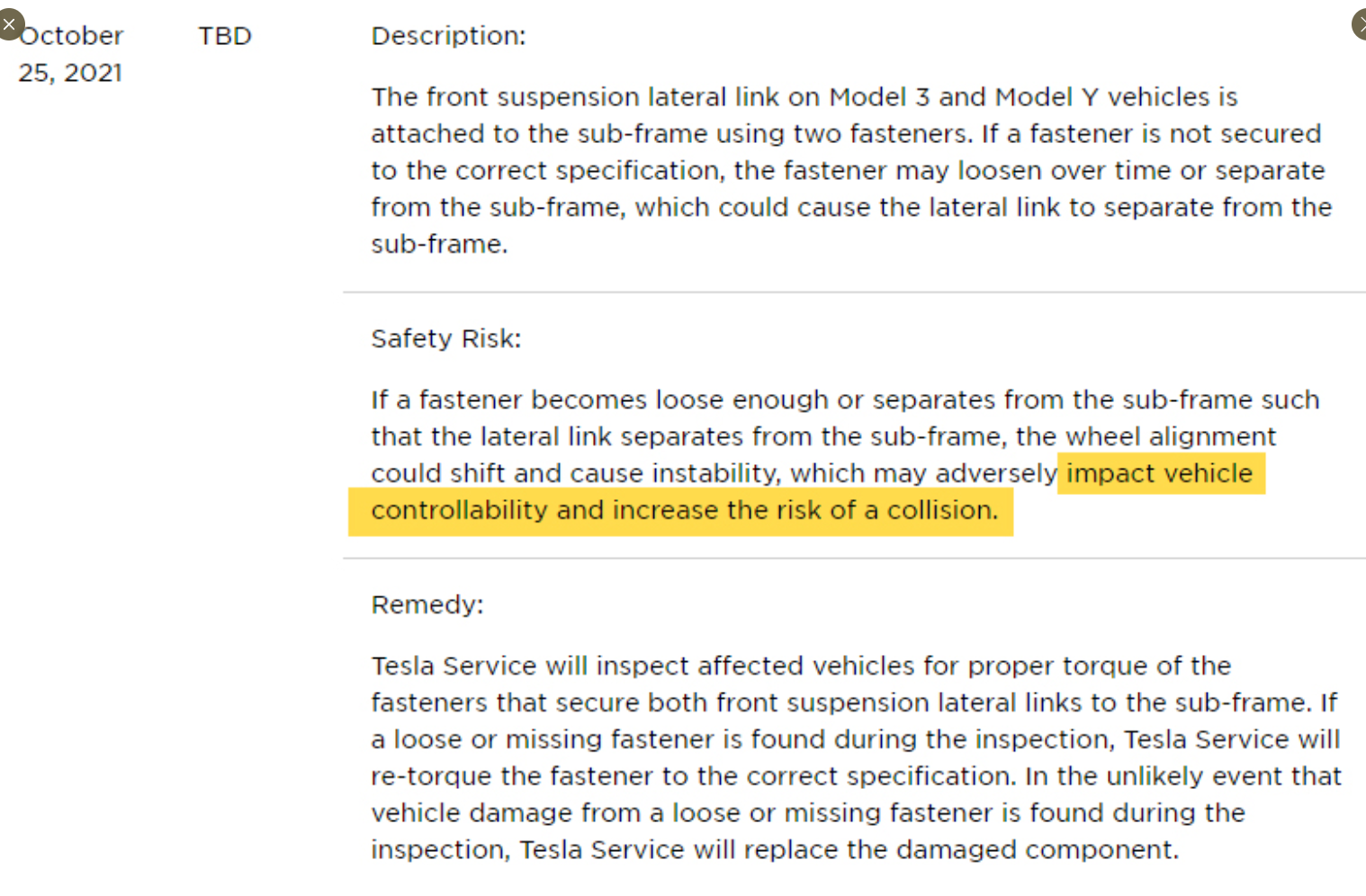The height and width of the screenshot is (896, 1366).
Task: Click the line starting 'If a fastener becomes loose enough'
Action: coord(845,399)
